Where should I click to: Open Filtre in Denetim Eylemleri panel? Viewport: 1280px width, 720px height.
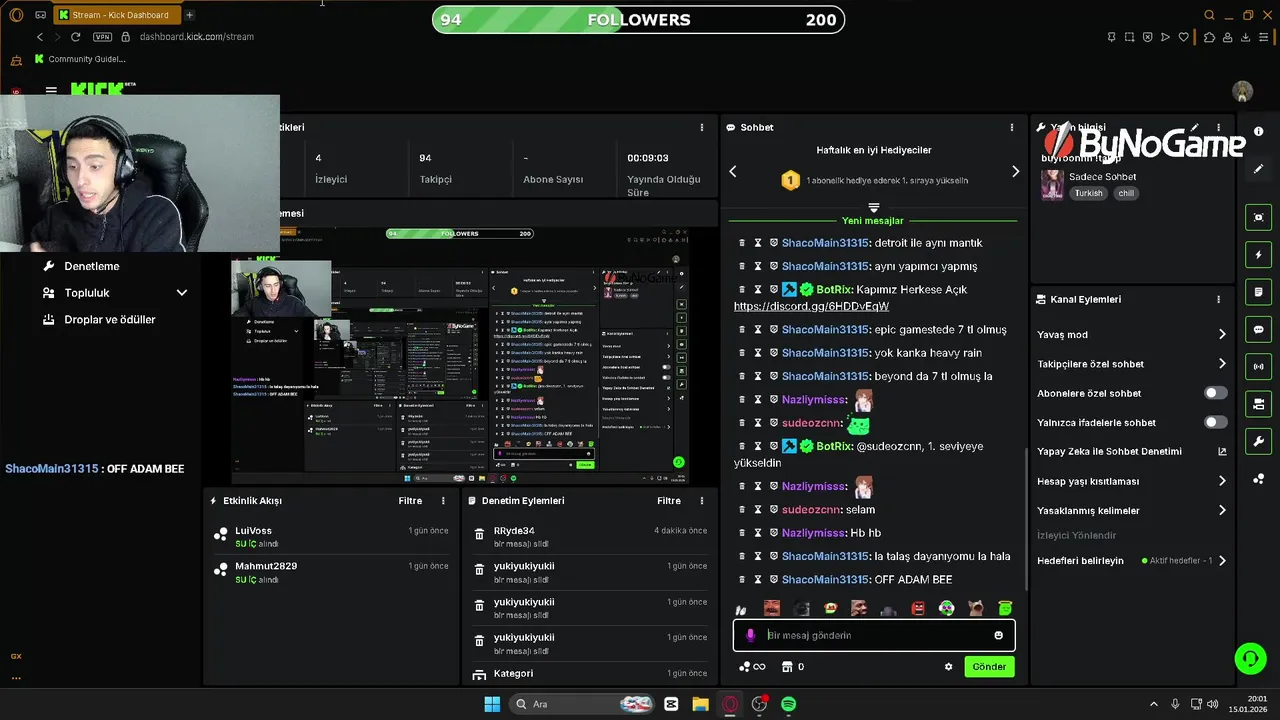tap(669, 501)
